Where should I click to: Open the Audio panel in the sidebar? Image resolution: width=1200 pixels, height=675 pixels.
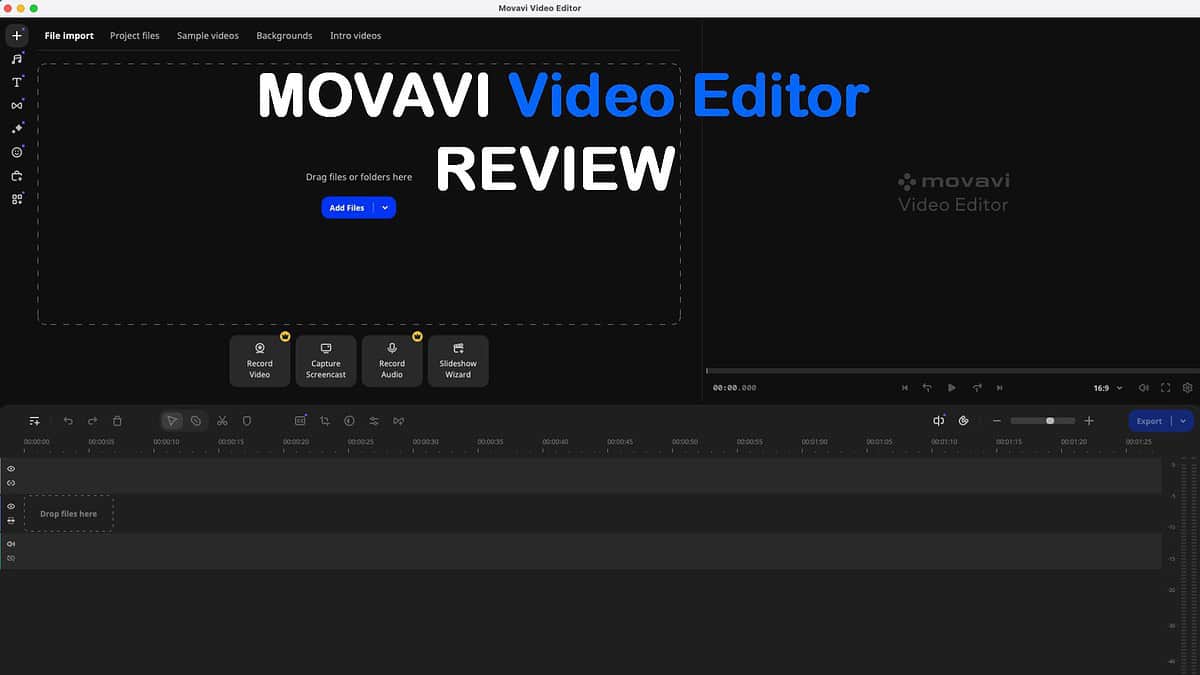click(15, 57)
